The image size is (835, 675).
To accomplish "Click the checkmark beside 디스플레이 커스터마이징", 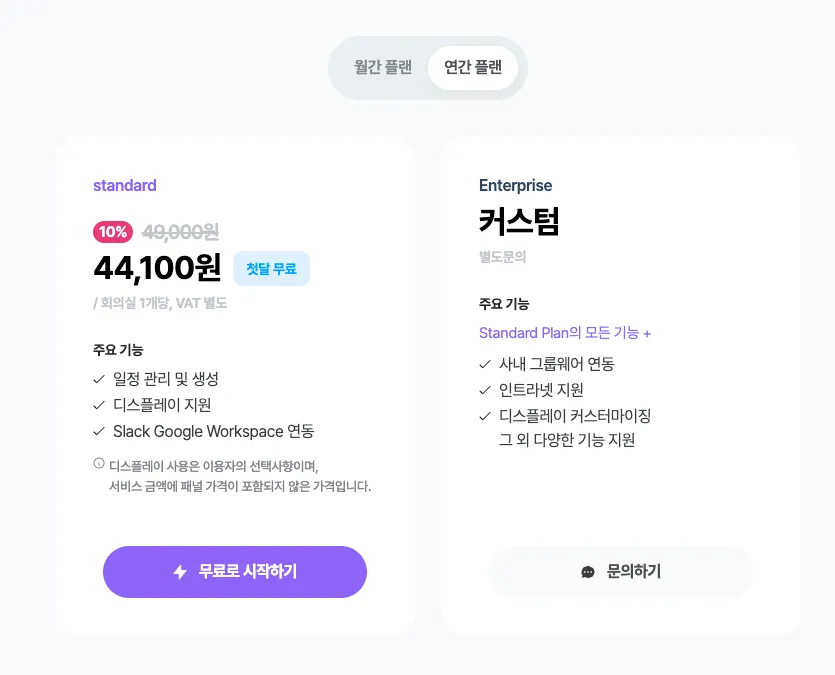I will 485,416.
